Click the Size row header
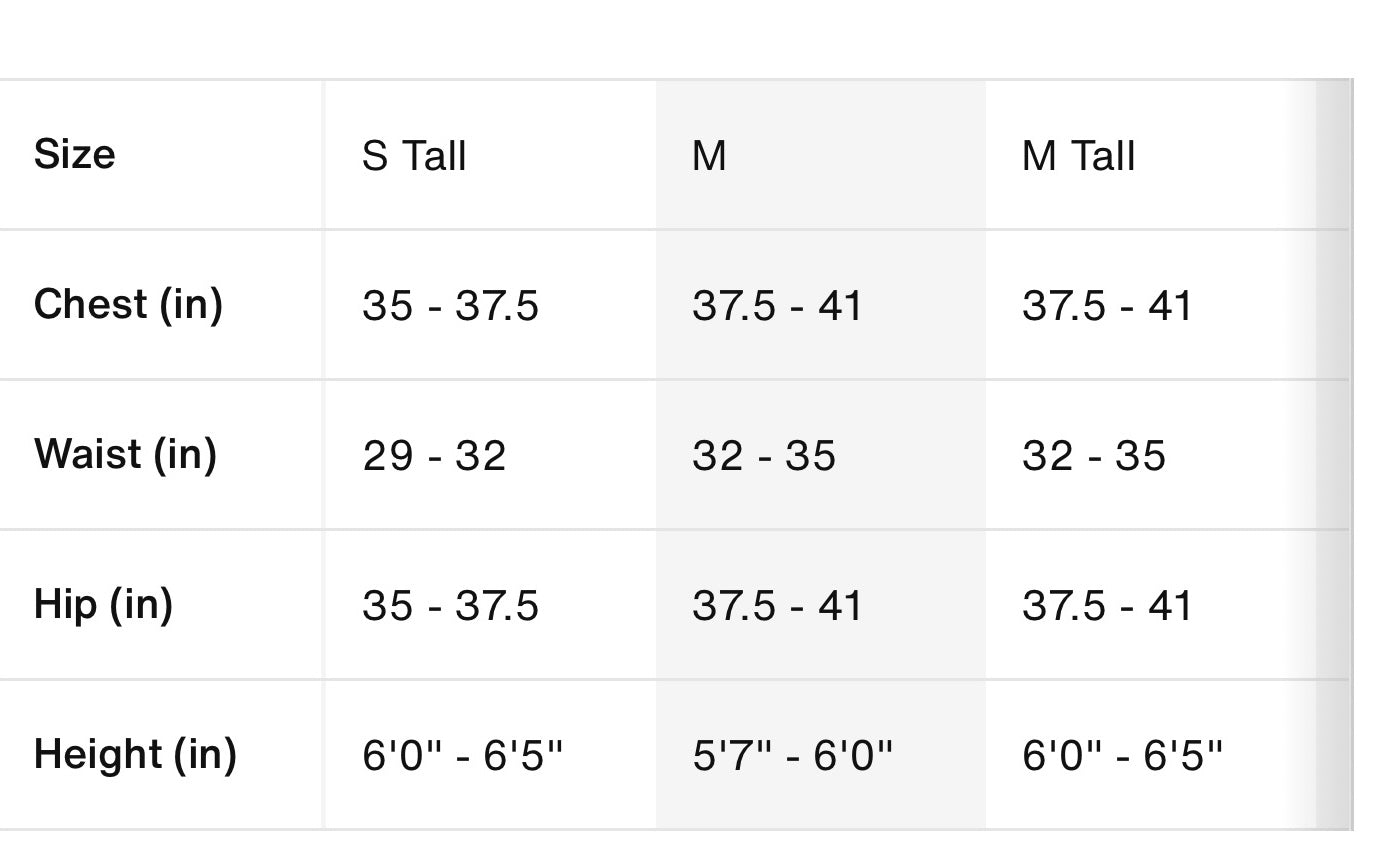This screenshot has height=865, width=1374. pyautogui.click(x=75, y=154)
